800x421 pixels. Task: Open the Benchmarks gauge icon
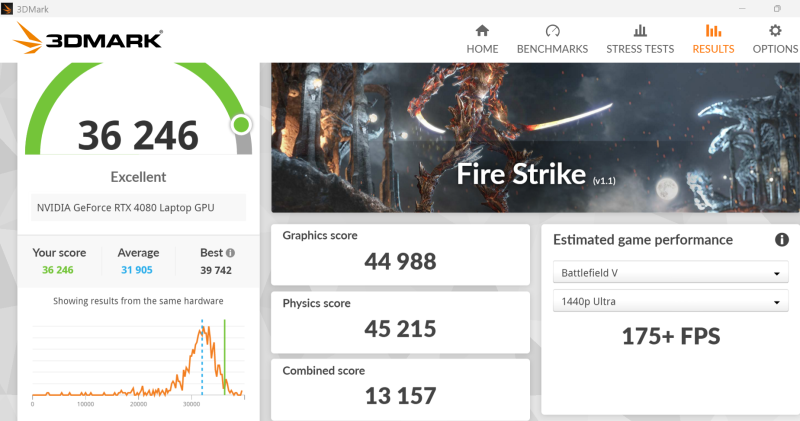tap(553, 31)
